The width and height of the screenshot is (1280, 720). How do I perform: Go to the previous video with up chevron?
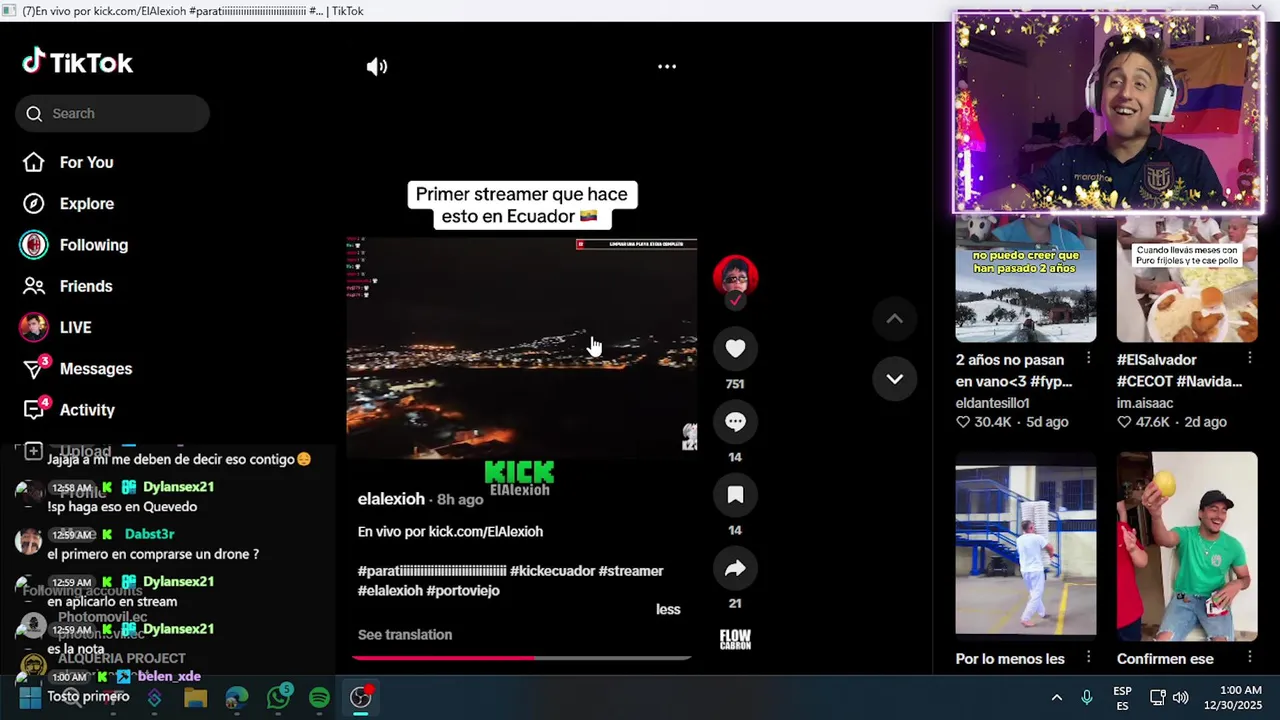pyautogui.click(x=894, y=319)
